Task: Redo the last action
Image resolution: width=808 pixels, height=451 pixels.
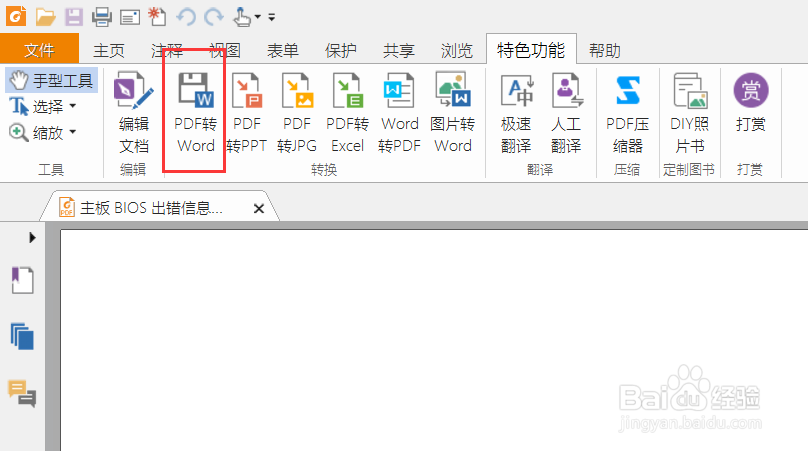Action: 213,17
